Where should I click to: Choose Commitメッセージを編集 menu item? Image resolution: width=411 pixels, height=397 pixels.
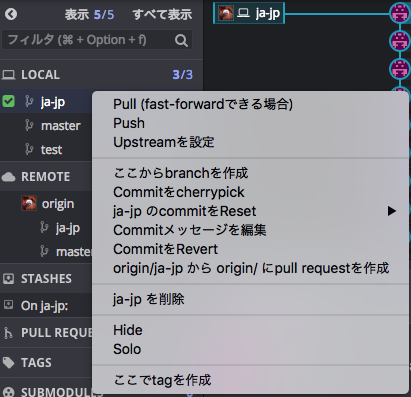click(250, 230)
